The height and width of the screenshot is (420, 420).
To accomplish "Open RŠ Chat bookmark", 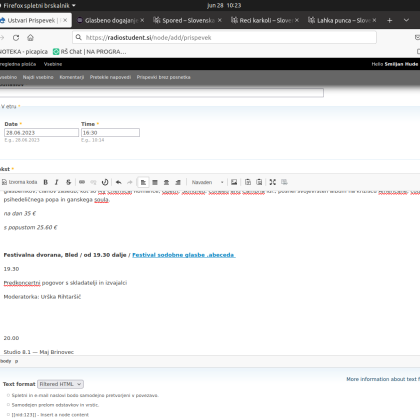I will (x=90, y=52).
